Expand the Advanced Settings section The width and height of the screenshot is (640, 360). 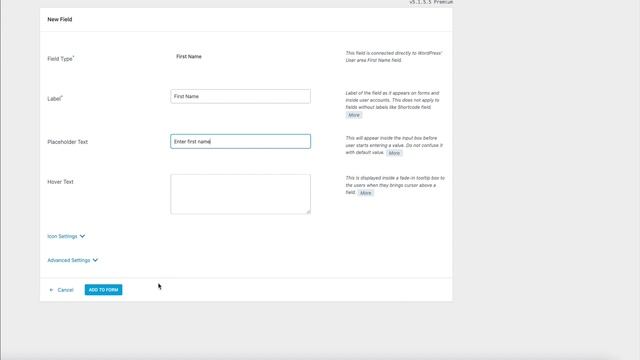[73, 260]
